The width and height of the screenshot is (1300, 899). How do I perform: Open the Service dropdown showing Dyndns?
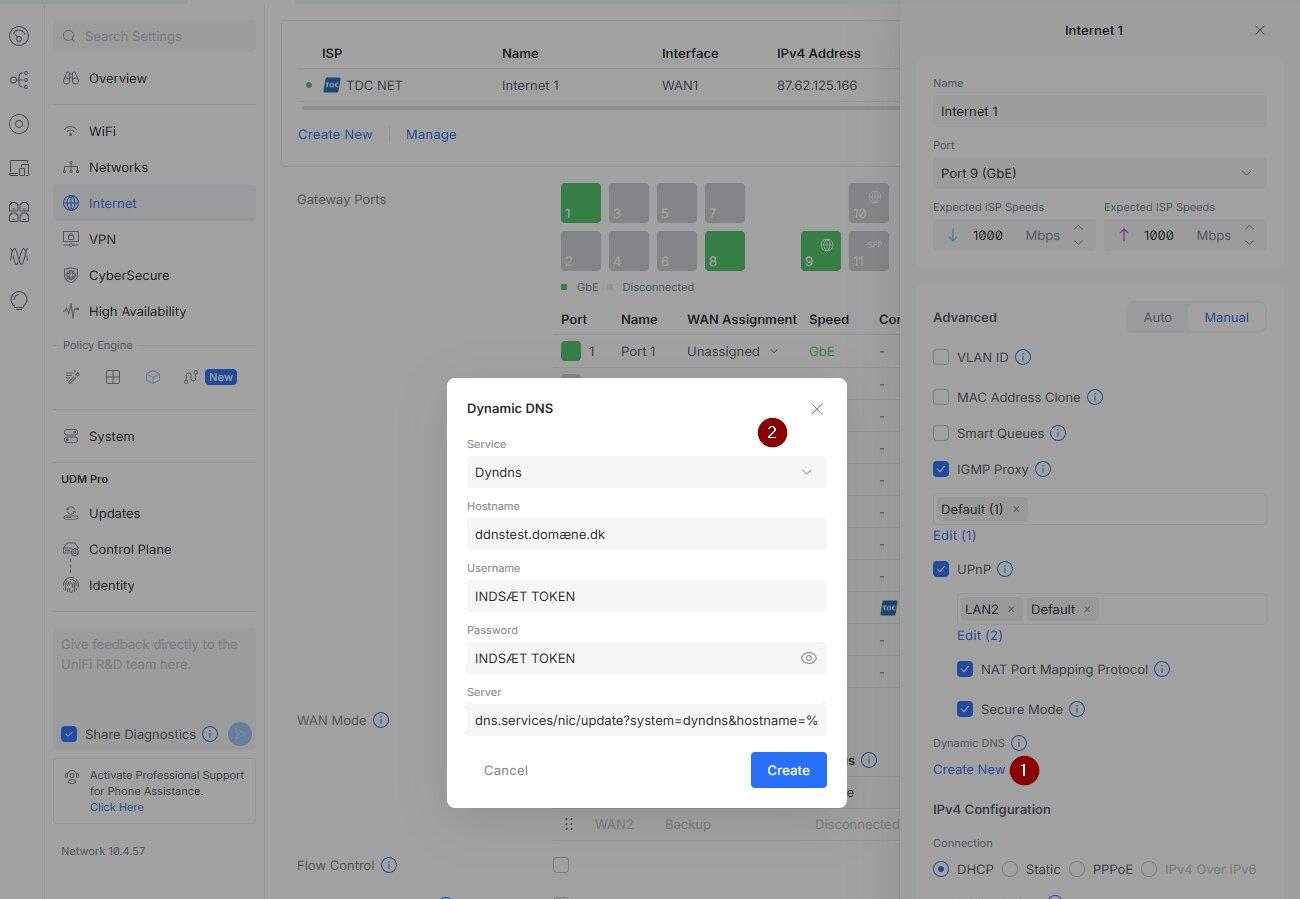click(x=646, y=472)
